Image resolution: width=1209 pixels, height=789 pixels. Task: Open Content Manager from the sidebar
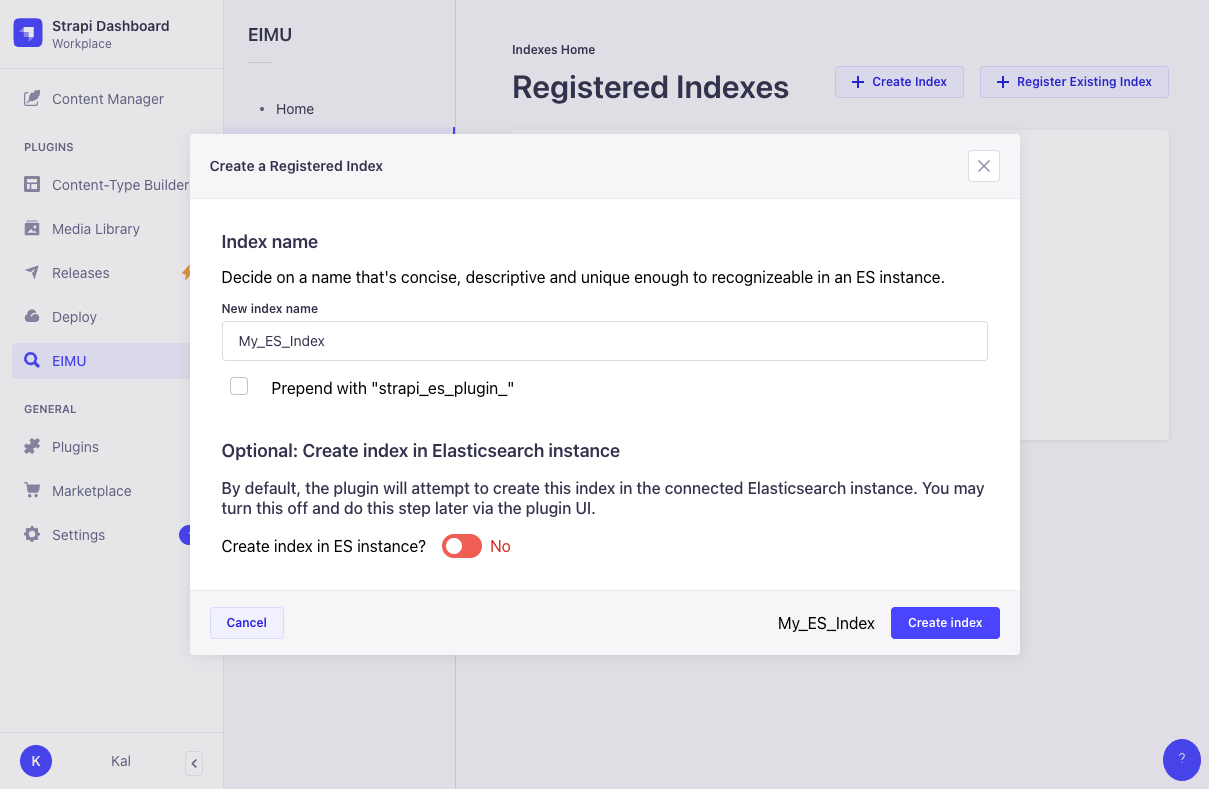coord(107,99)
